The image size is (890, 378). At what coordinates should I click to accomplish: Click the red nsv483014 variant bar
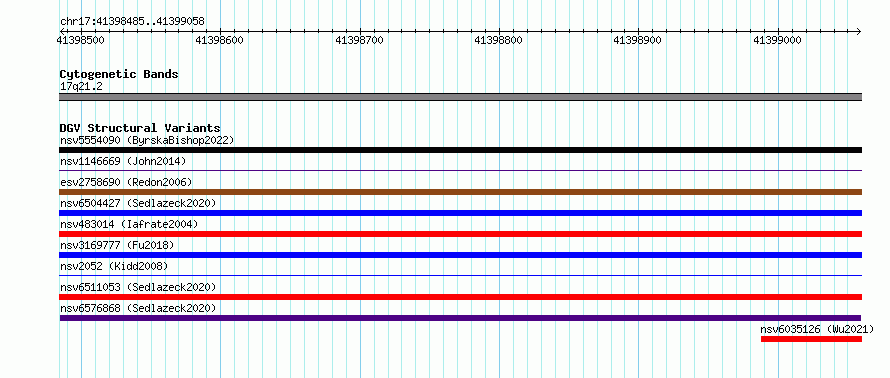tap(460, 234)
